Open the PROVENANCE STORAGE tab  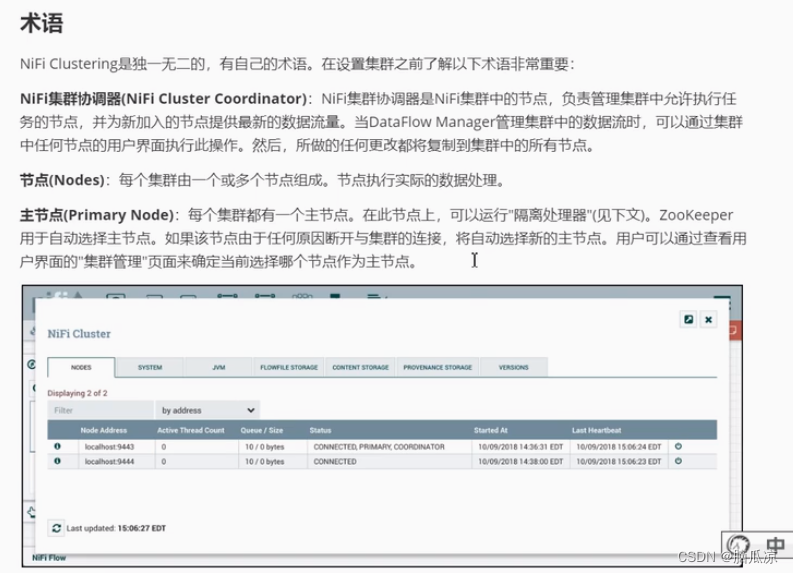[x=437, y=367]
